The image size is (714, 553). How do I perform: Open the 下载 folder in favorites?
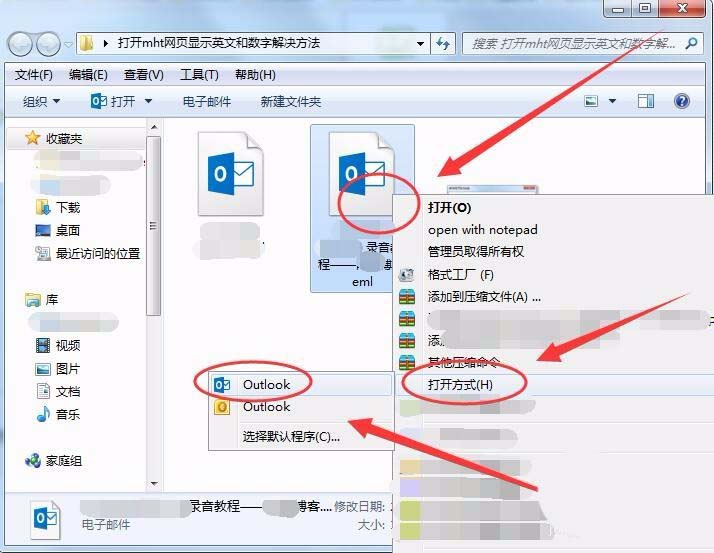click(68, 207)
